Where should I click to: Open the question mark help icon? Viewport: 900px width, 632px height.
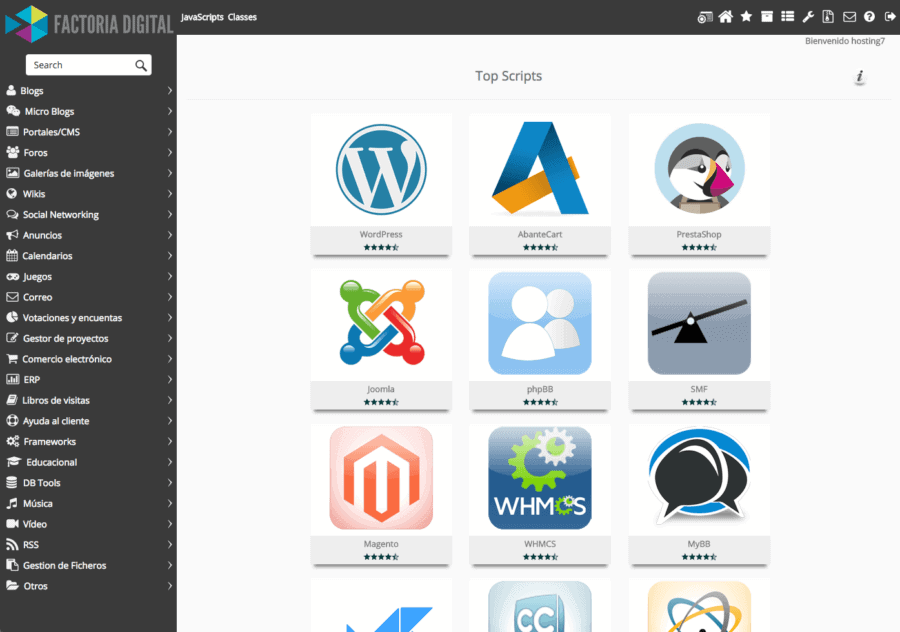870,17
